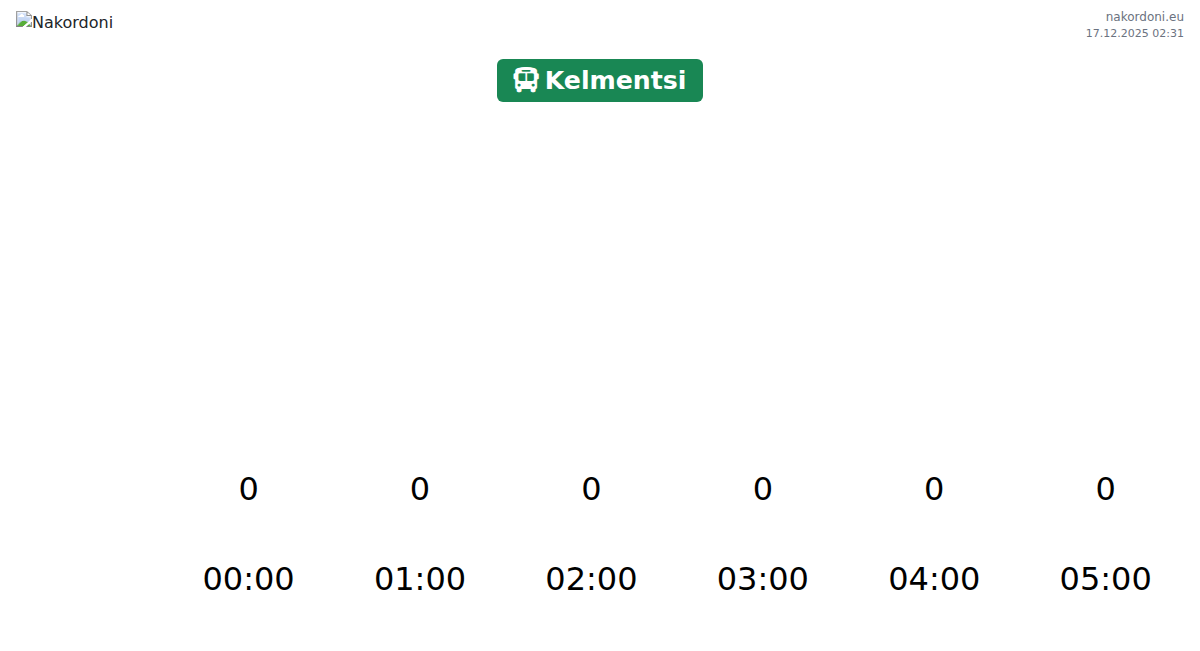Select the count value above 02:00
This screenshot has width=1200, height=651.
point(591,489)
